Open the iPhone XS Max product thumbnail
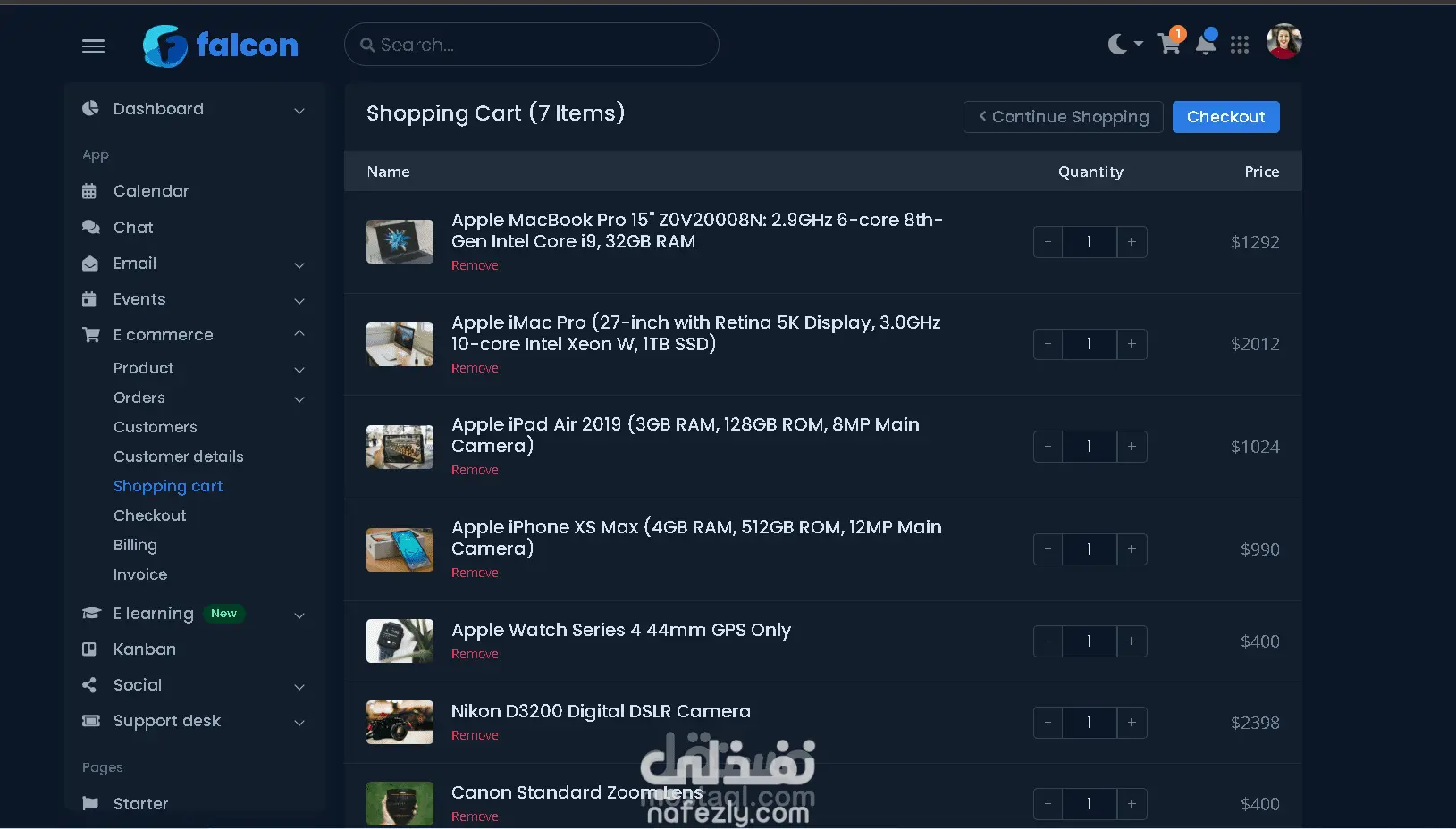Image resolution: width=1456 pixels, height=829 pixels. point(400,549)
